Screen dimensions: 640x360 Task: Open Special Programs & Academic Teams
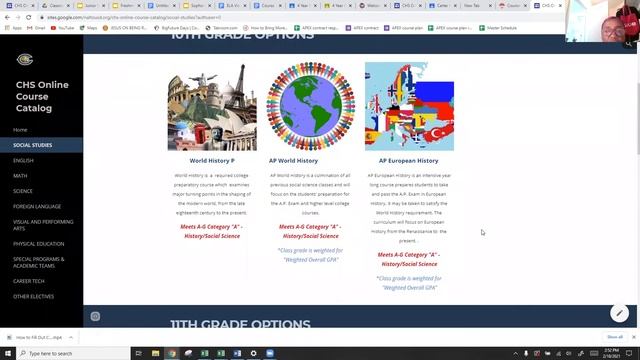38,262
